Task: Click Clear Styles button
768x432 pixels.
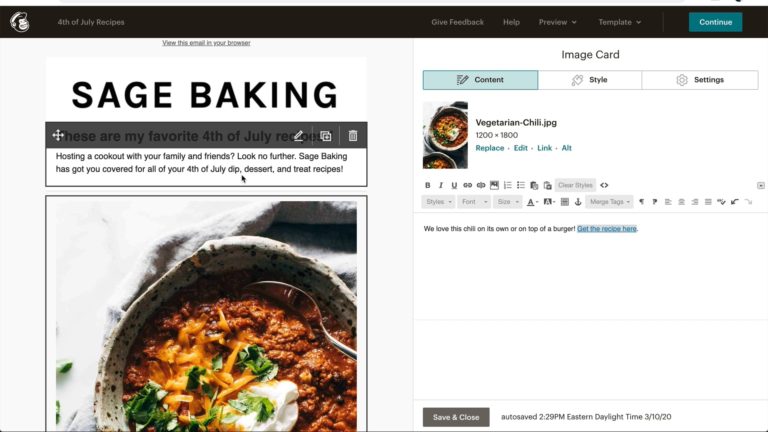Action: click(x=575, y=185)
